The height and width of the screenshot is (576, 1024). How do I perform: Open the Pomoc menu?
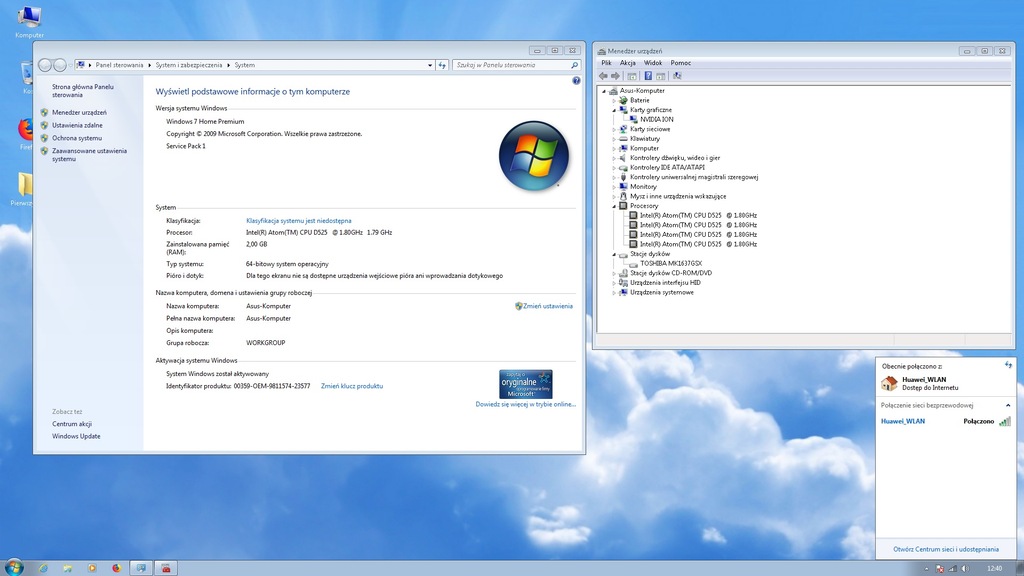click(680, 63)
